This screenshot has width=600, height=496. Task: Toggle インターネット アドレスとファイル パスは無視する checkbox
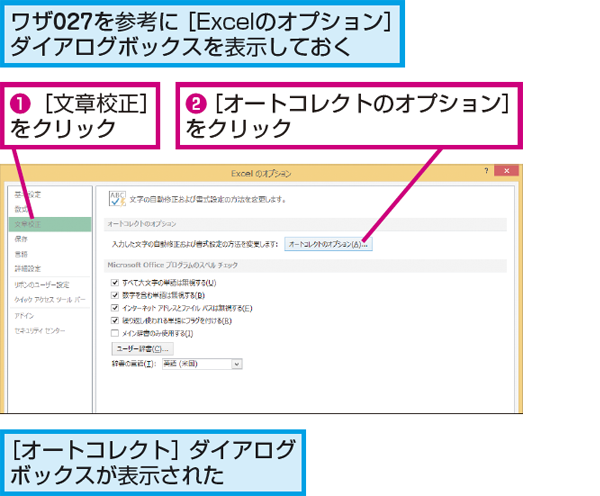pyautogui.click(x=115, y=308)
